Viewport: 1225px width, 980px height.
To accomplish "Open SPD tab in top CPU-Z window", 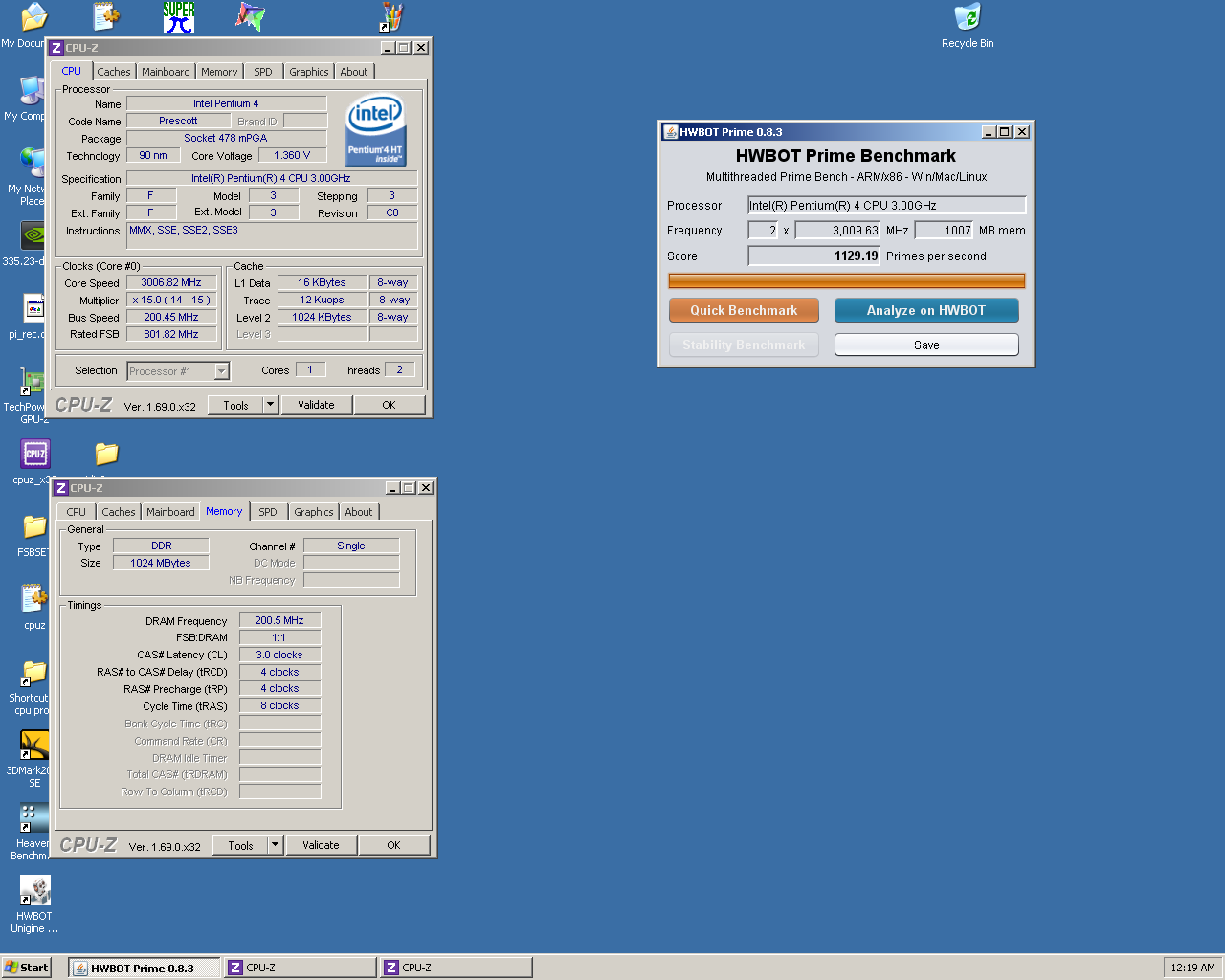I will point(263,72).
